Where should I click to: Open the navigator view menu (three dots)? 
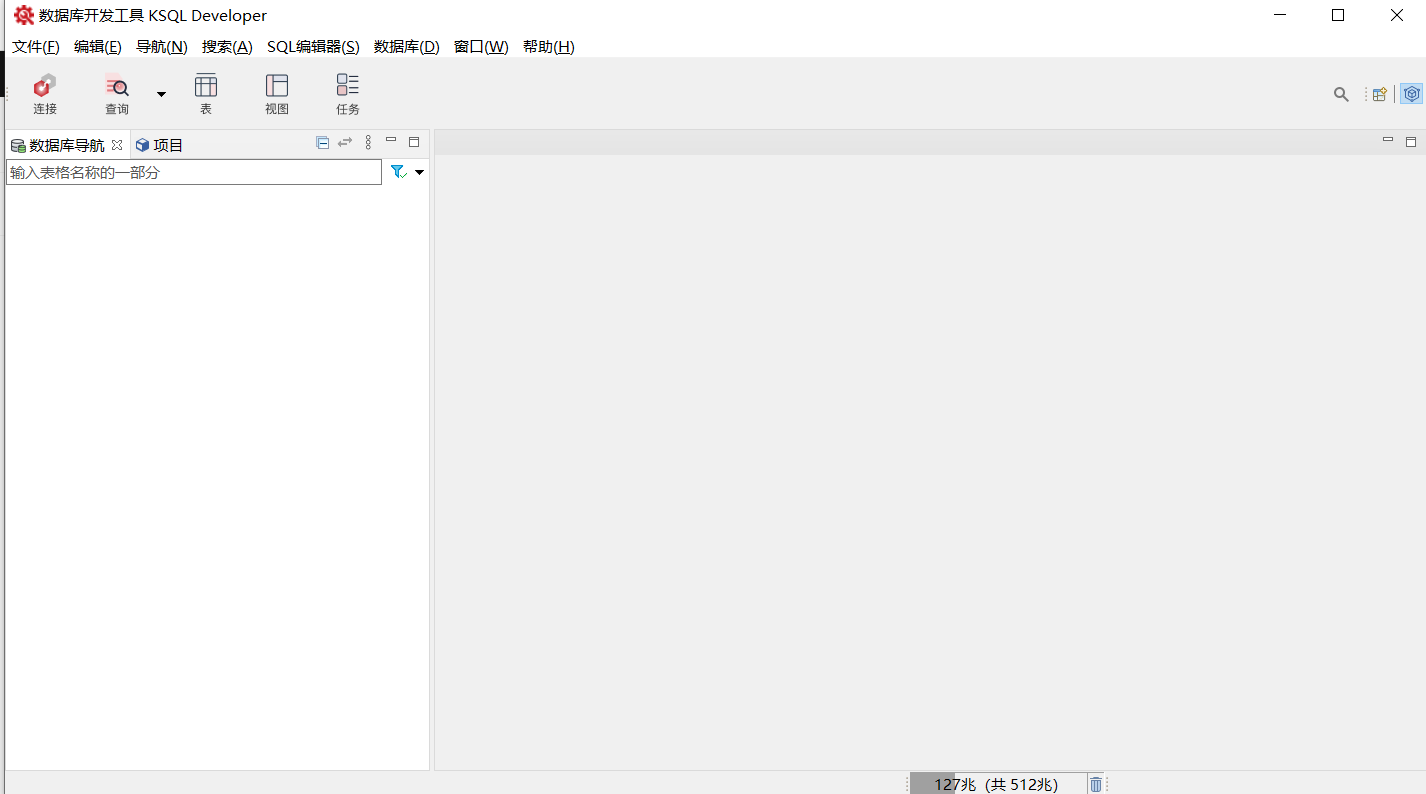368,143
